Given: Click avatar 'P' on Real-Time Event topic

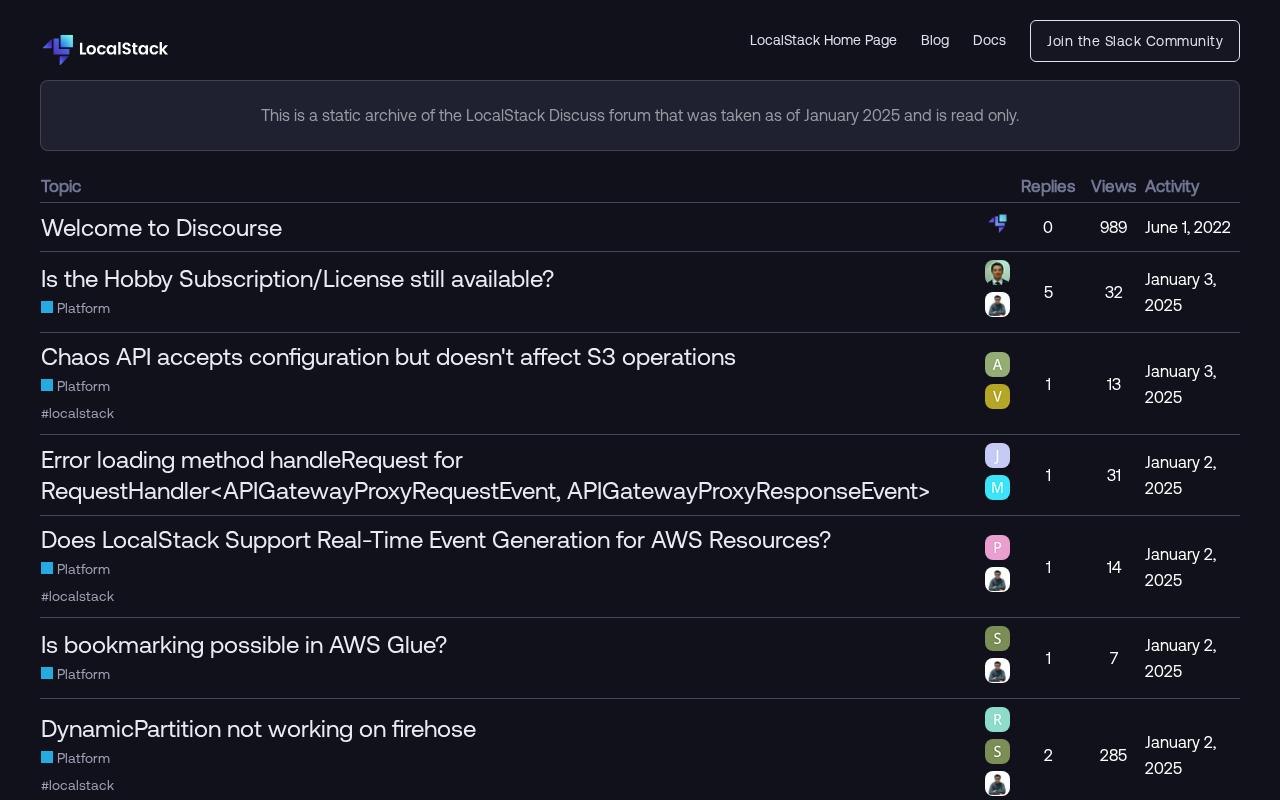Looking at the screenshot, I should click(x=997, y=548).
